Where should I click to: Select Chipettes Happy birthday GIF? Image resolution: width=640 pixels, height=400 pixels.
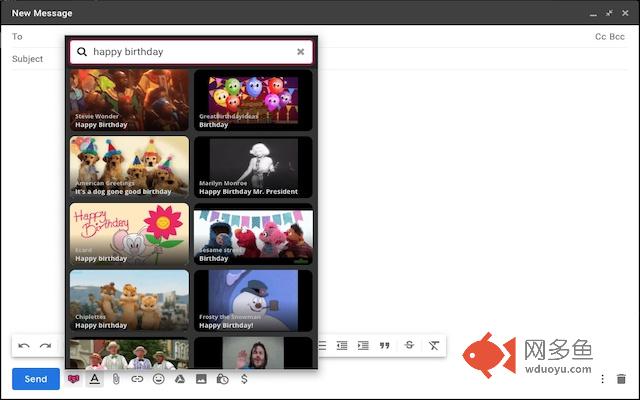[129, 301]
